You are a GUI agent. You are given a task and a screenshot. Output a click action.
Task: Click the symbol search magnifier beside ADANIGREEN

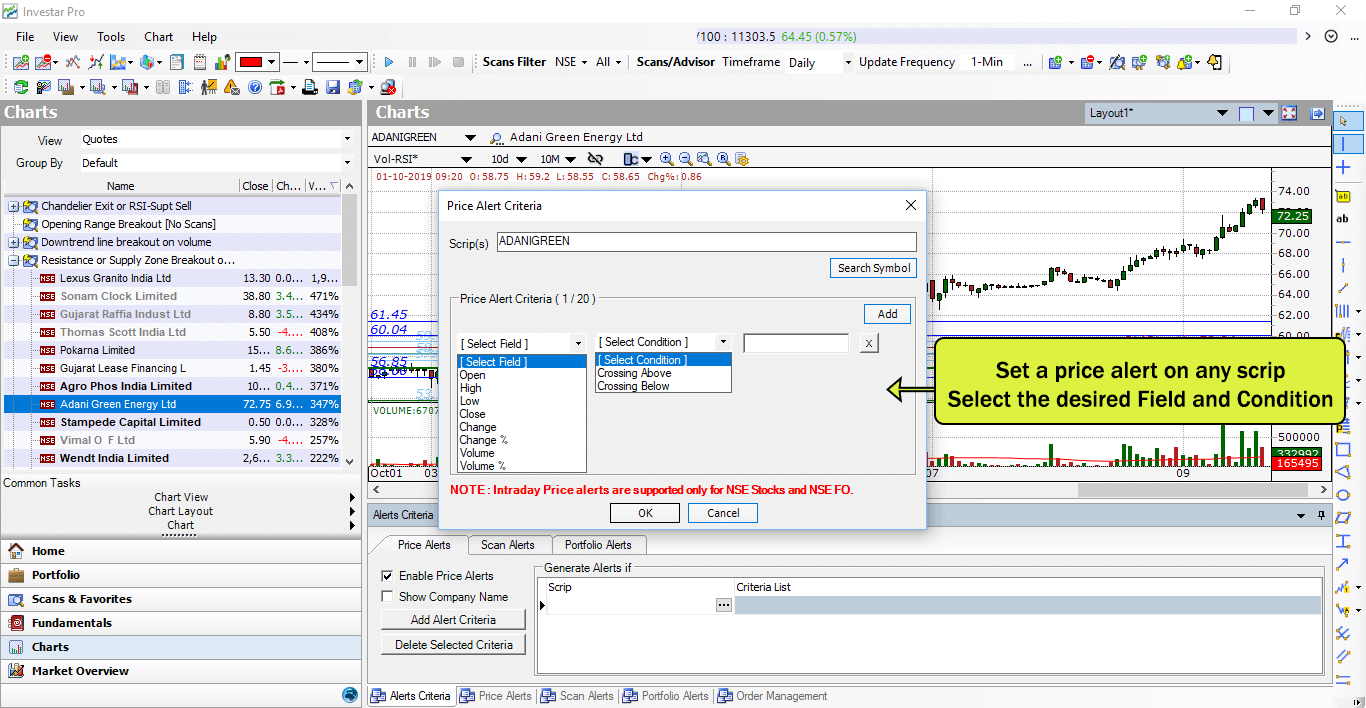[496, 138]
